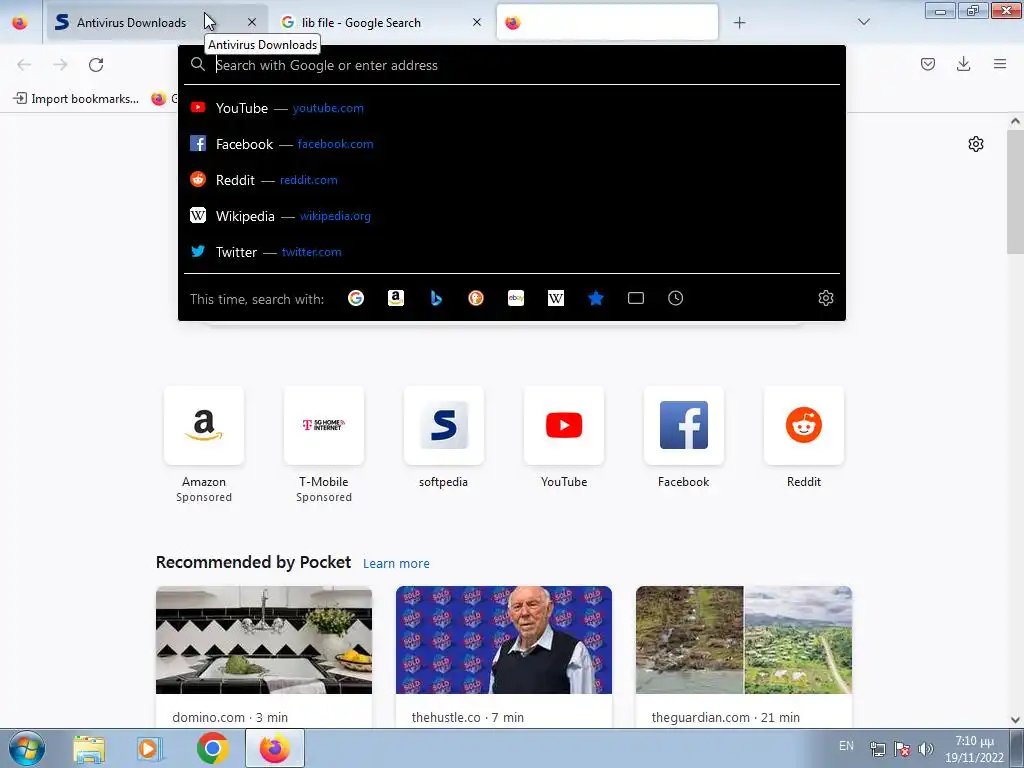The width and height of the screenshot is (1024, 768).
Task: Launch Windows Media Player from taskbar
Action: click(150, 748)
